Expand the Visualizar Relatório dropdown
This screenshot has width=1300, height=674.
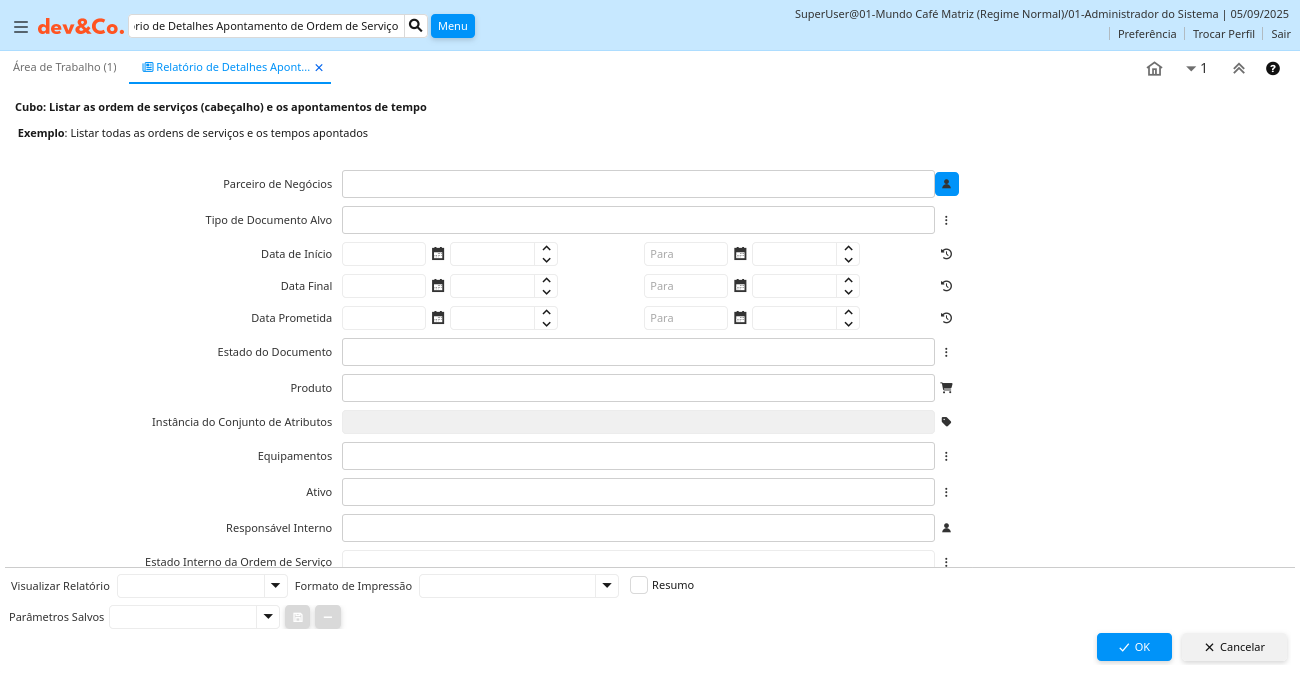(x=275, y=585)
